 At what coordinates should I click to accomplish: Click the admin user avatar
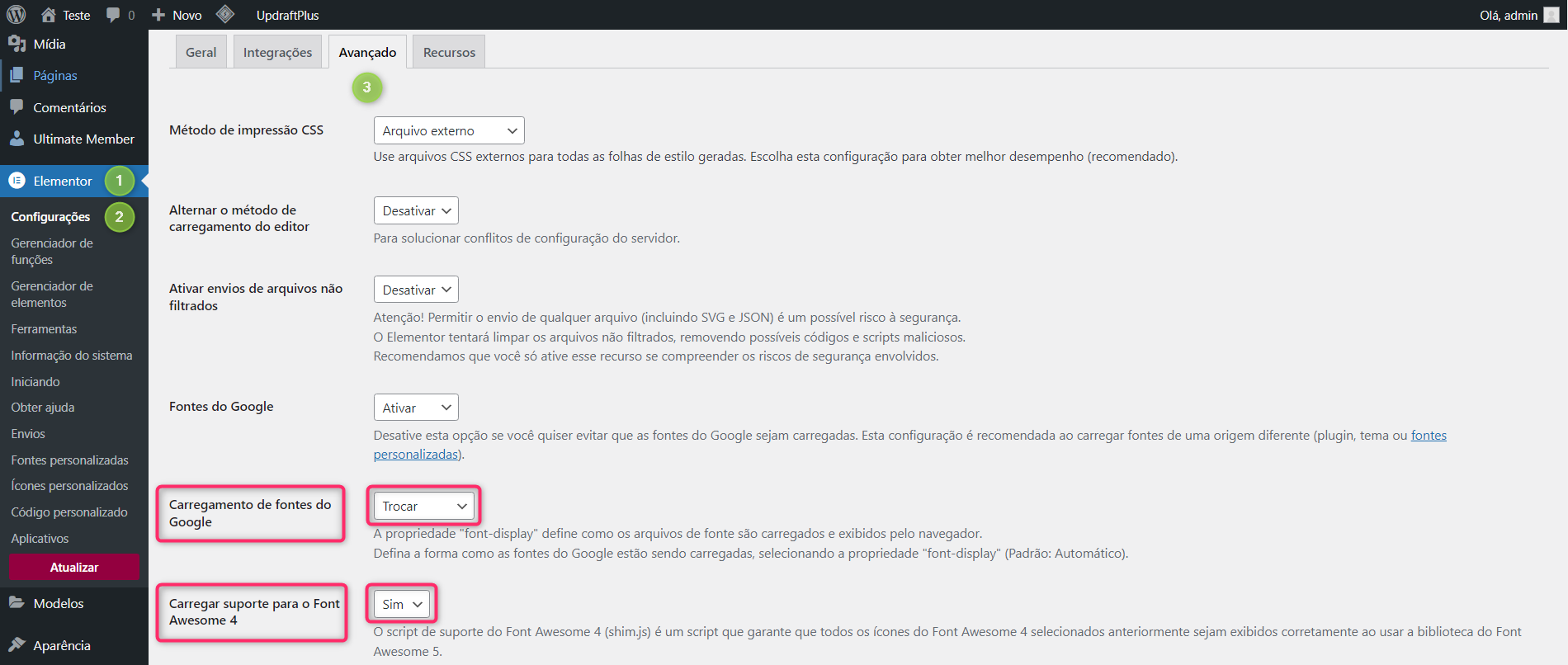point(1551,15)
